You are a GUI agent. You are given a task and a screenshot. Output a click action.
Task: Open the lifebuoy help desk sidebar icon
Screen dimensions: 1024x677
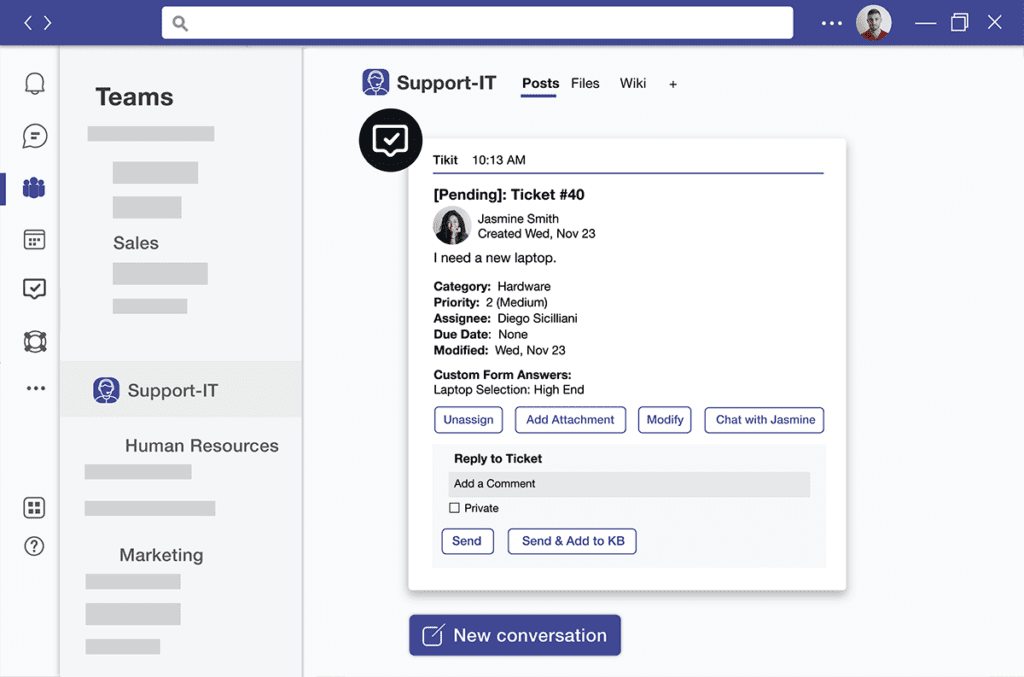click(35, 341)
